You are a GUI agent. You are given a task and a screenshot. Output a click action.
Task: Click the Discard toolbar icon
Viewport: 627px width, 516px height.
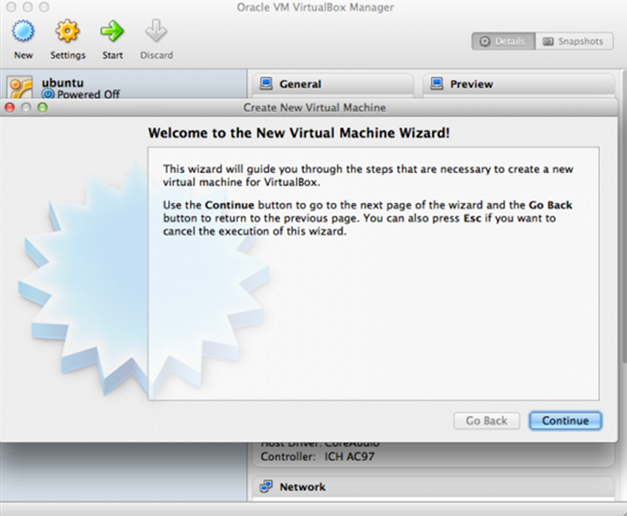(156, 31)
